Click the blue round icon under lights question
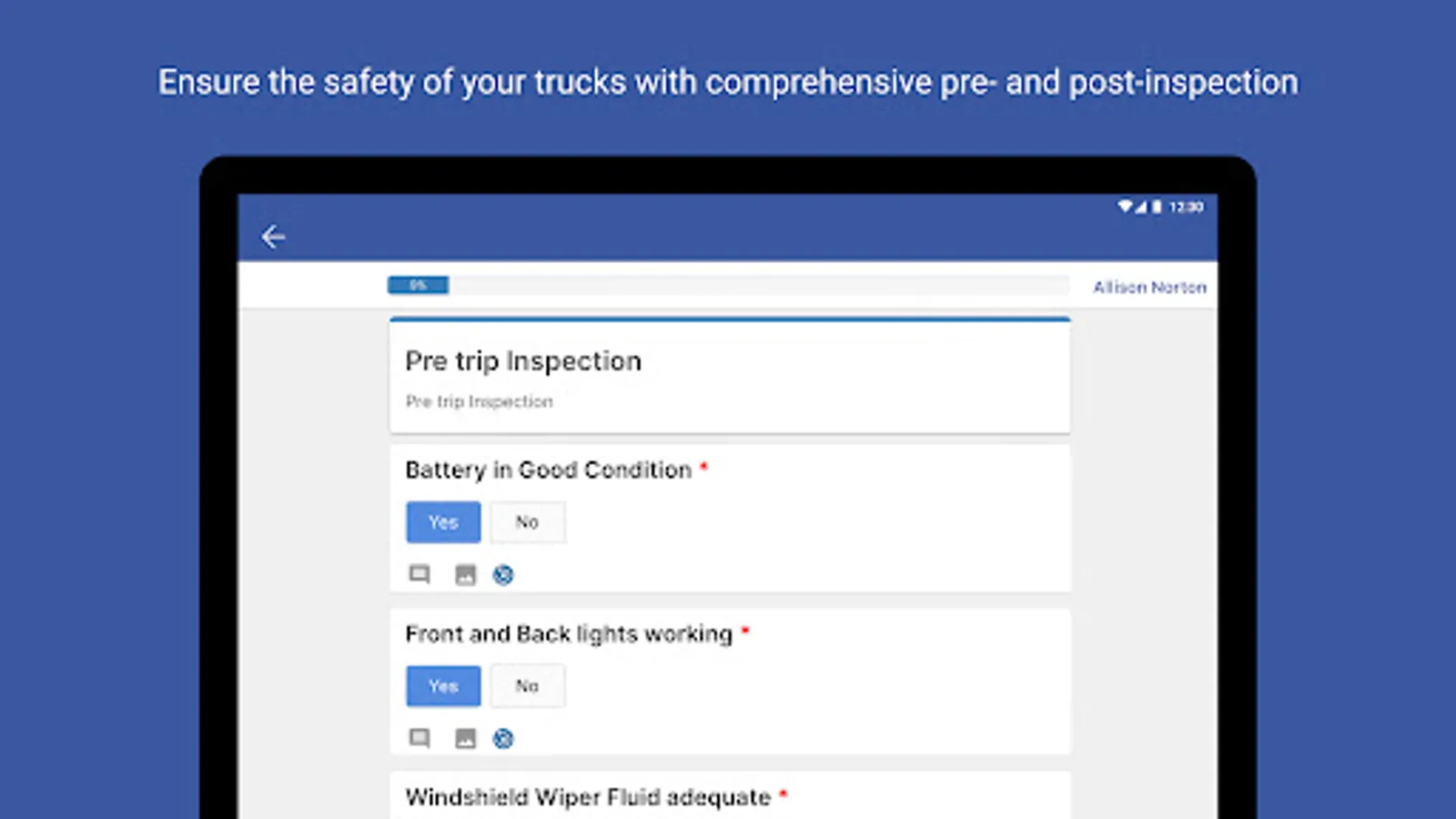1456x819 pixels. coord(503,738)
